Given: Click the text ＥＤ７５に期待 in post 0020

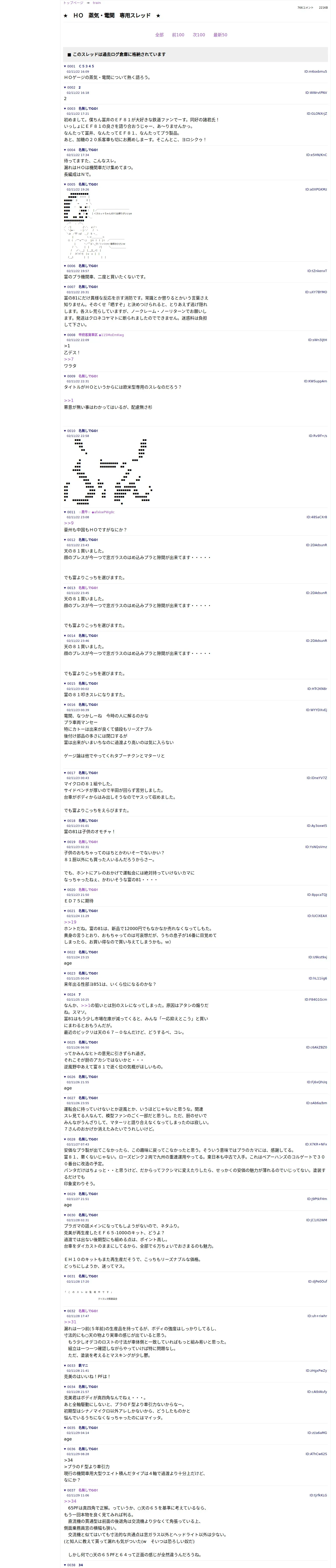Looking at the screenshot, I should 79,901.
